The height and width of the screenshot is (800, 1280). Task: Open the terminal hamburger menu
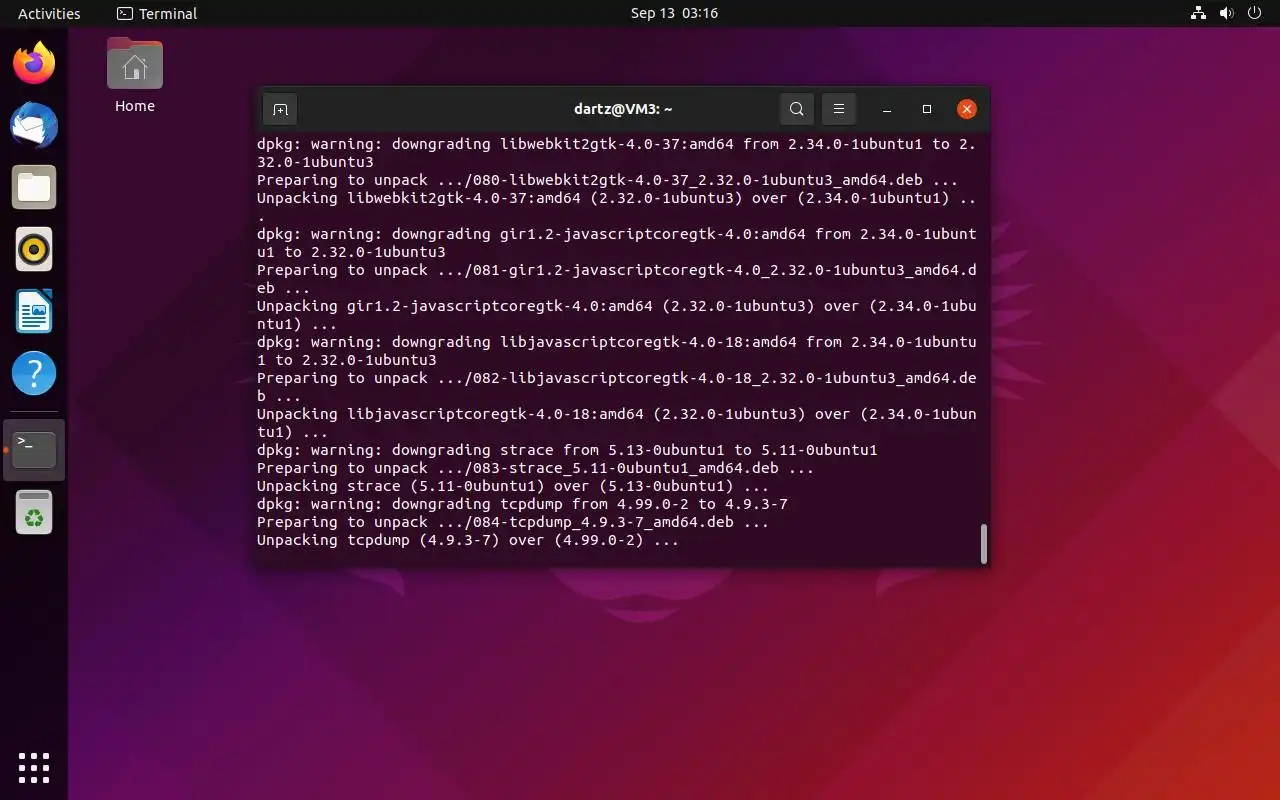839,109
